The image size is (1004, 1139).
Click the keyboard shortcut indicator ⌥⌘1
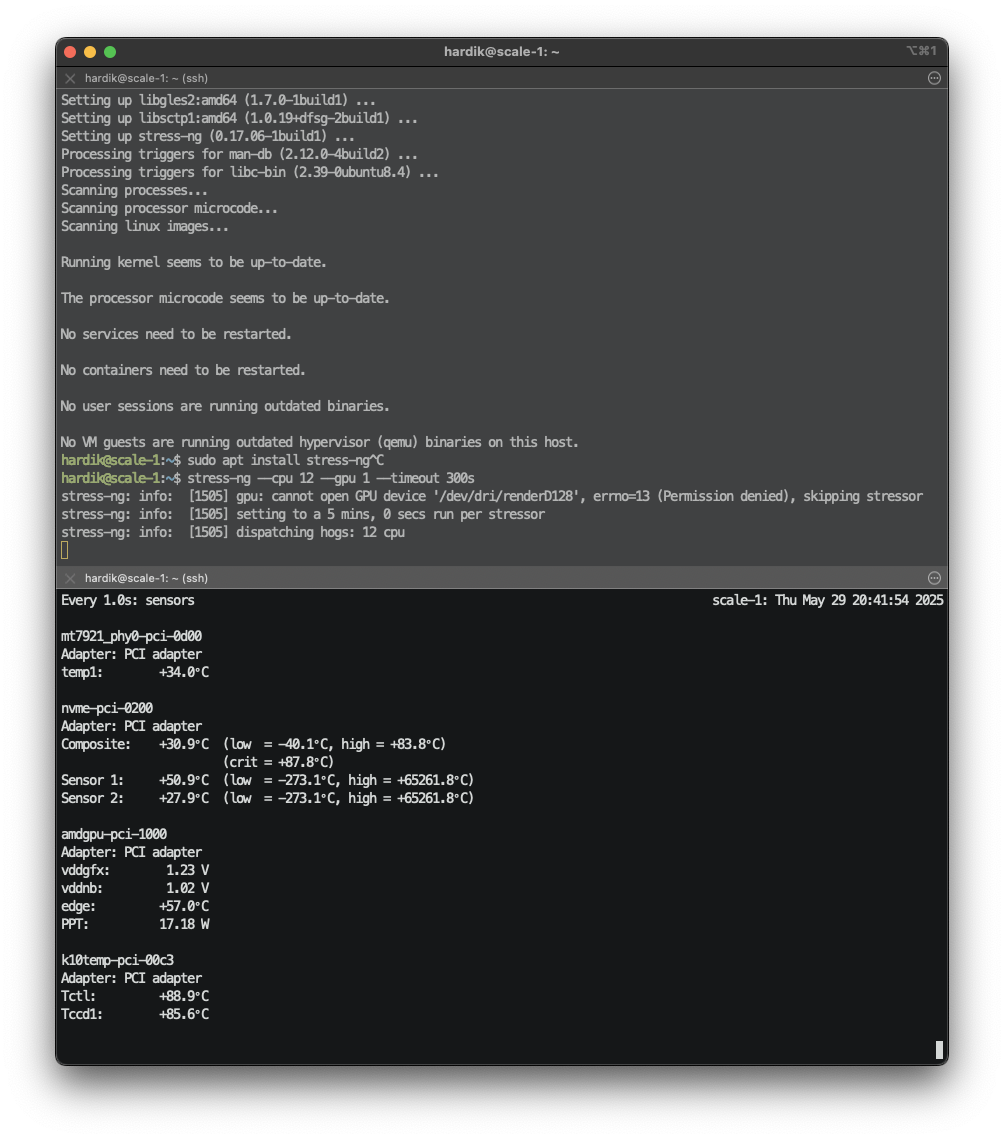coord(922,51)
